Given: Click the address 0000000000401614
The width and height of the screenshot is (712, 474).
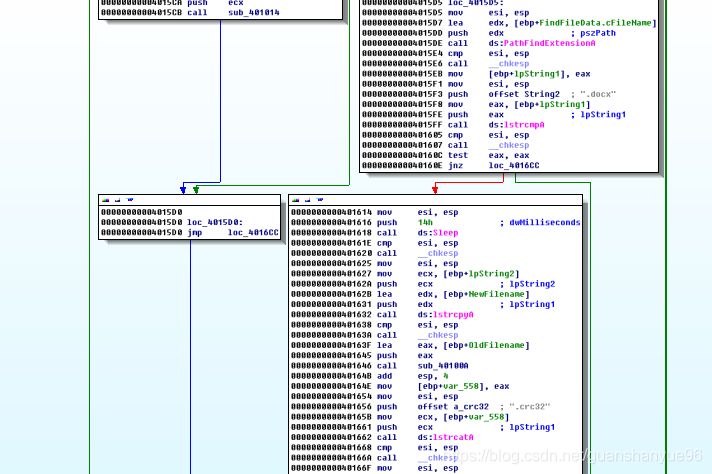Looking at the screenshot, I should tap(331, 212).
